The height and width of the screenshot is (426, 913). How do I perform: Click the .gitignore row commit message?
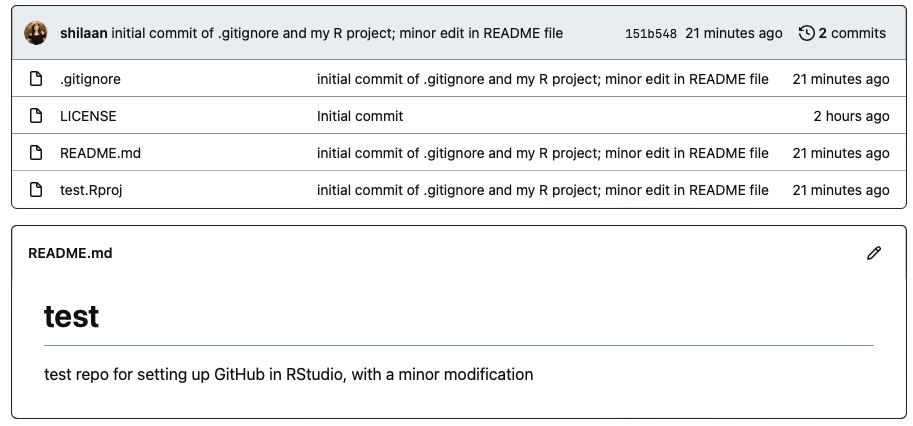542,79
